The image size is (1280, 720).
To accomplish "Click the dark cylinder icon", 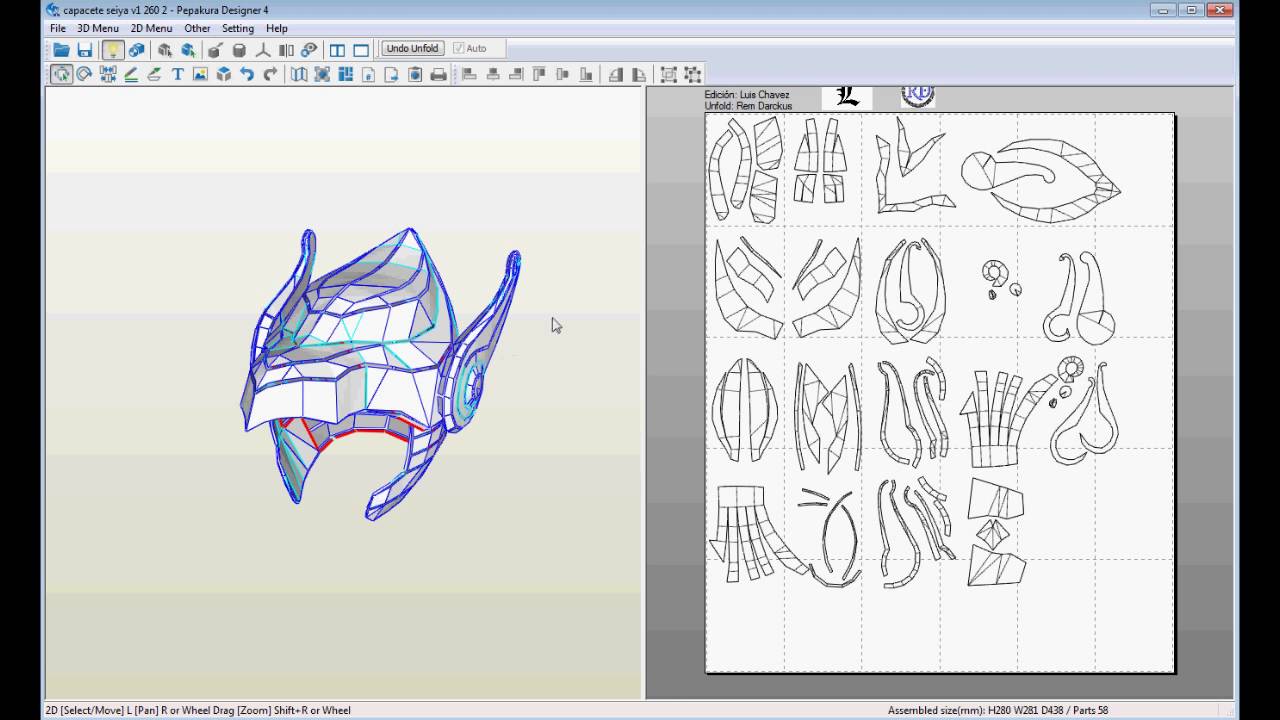I will click(x=239, y=49).
